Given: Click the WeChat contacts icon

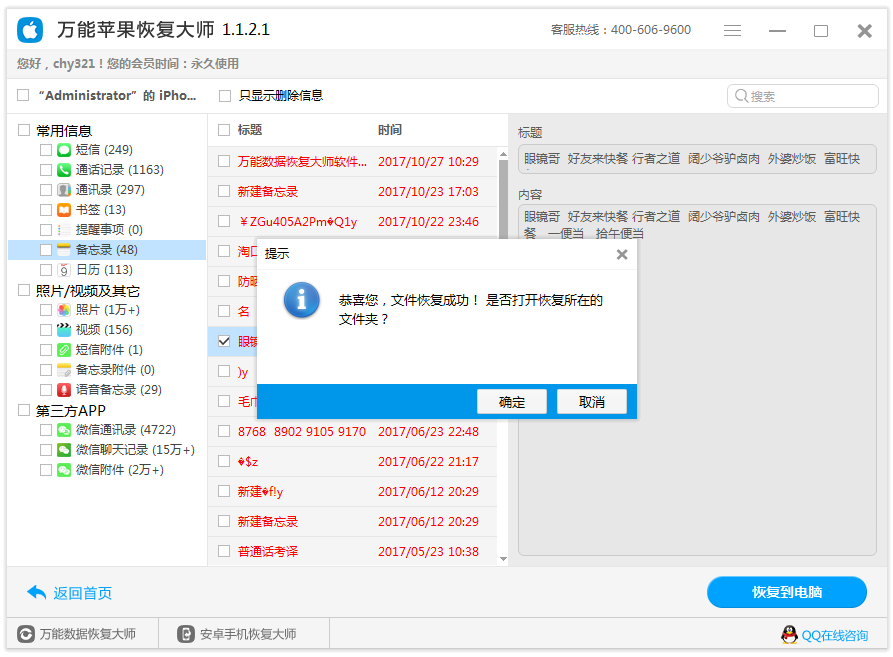Looking at the screenshot, I should coord(64,430).
